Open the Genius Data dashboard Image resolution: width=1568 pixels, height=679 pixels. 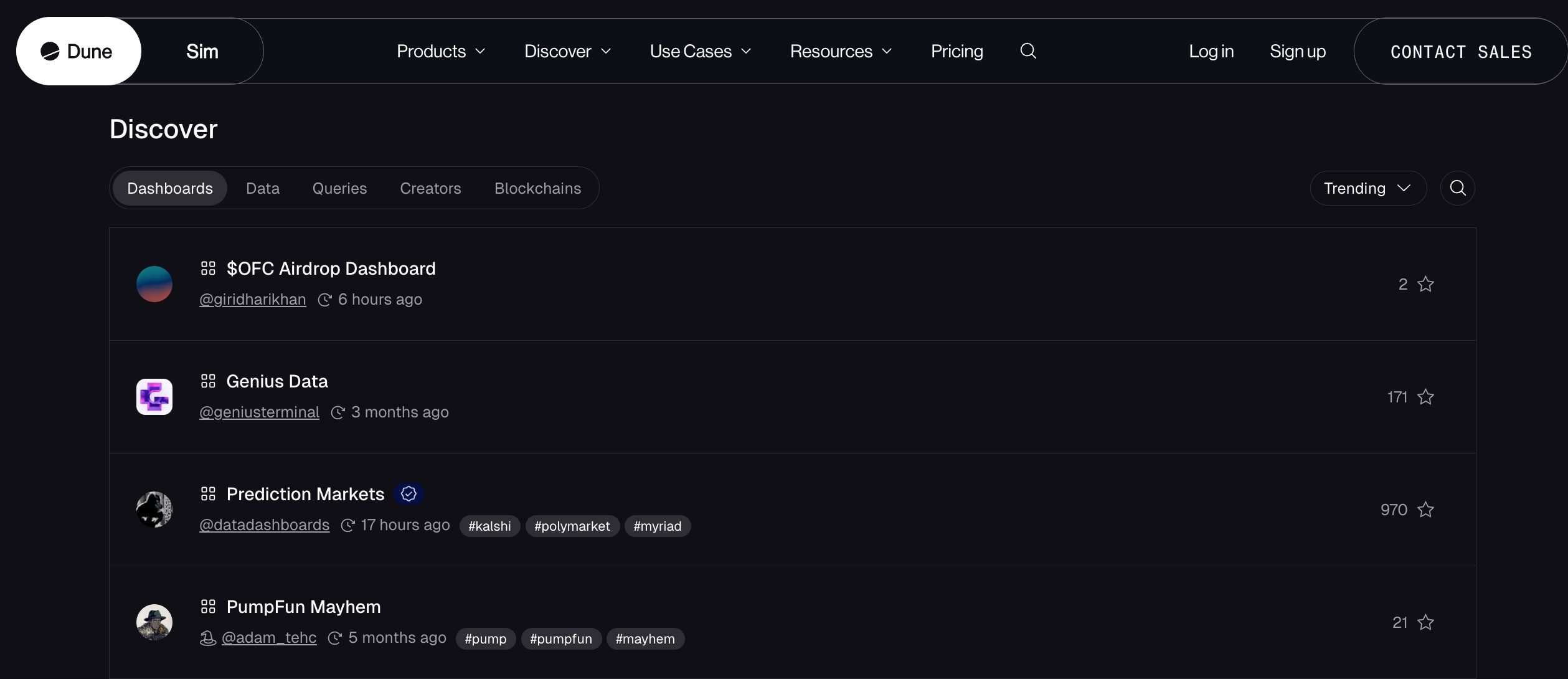(x=277, y=381)
